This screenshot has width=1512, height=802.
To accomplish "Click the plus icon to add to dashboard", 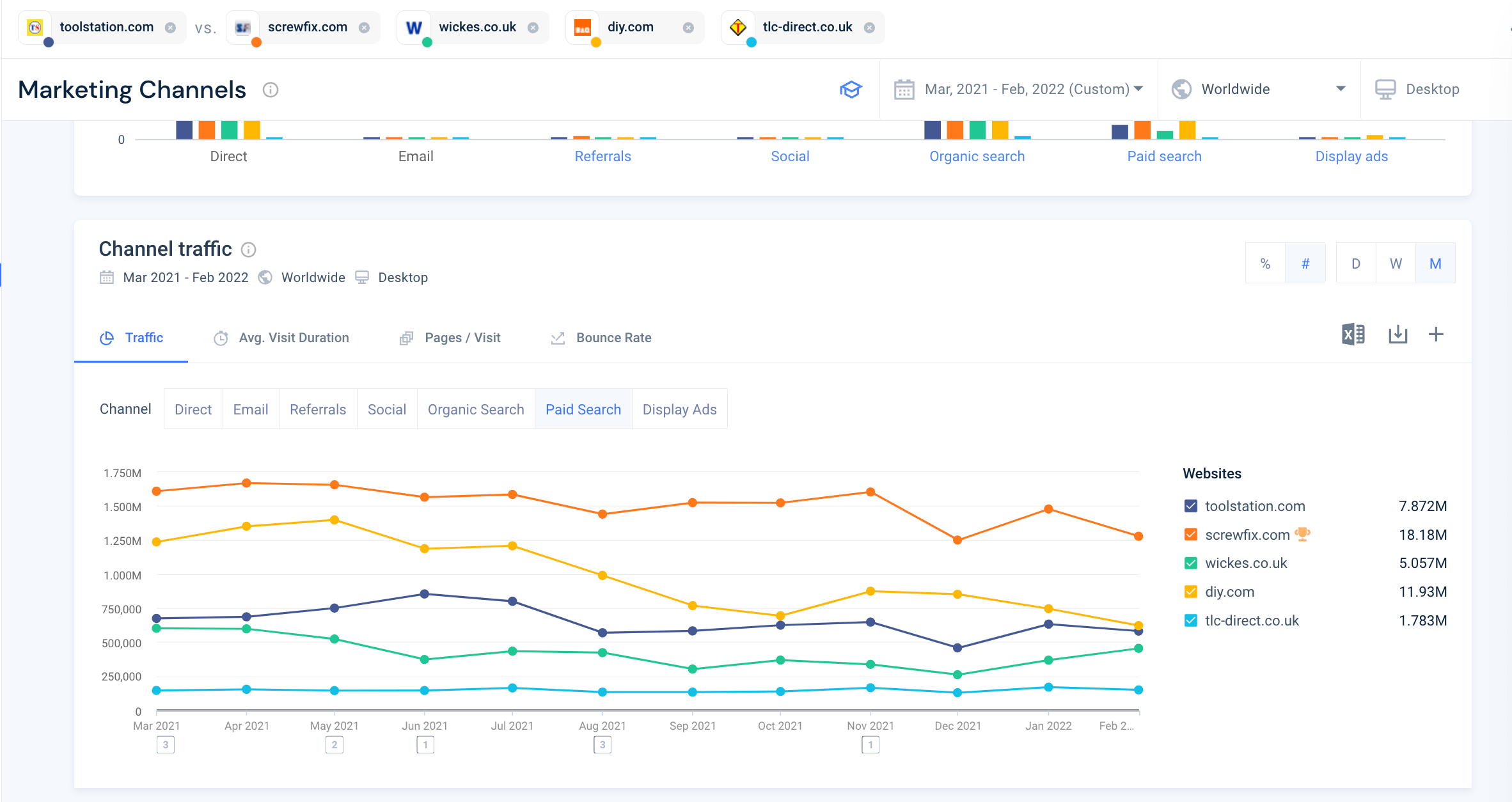I will coord(1436,334).
